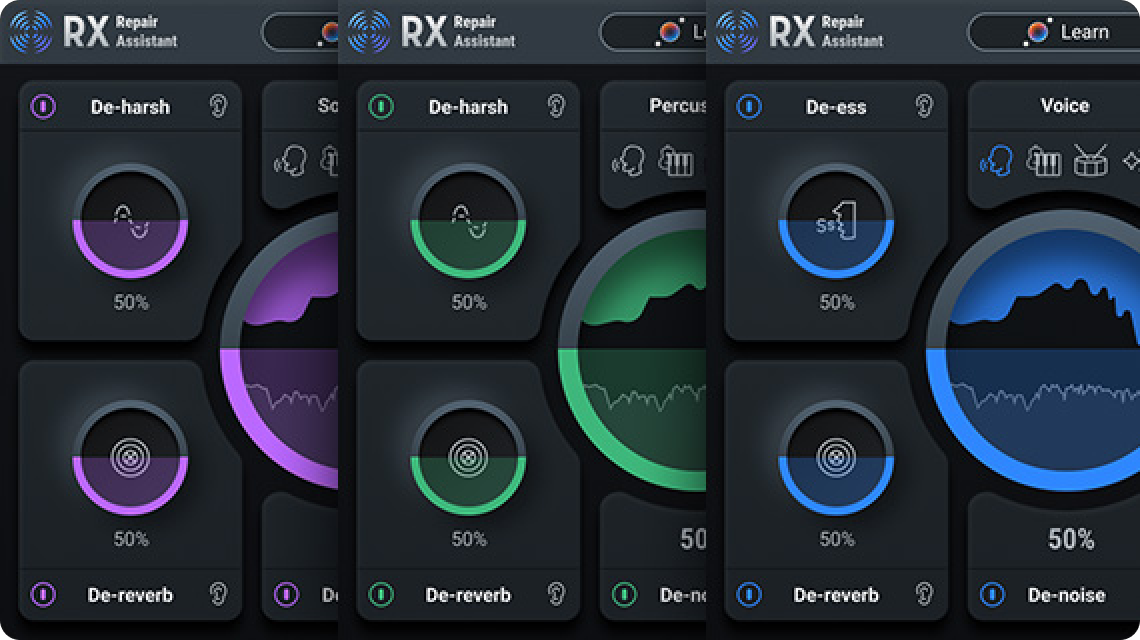Click the large green main amount dial
The width and height of the screenshot is (1140, 640).
coord(632,351)
